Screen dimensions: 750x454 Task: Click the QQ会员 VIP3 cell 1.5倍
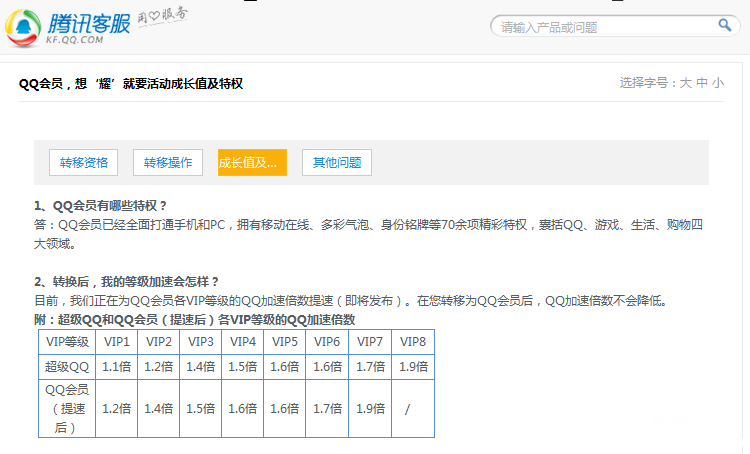pos(200,409)
